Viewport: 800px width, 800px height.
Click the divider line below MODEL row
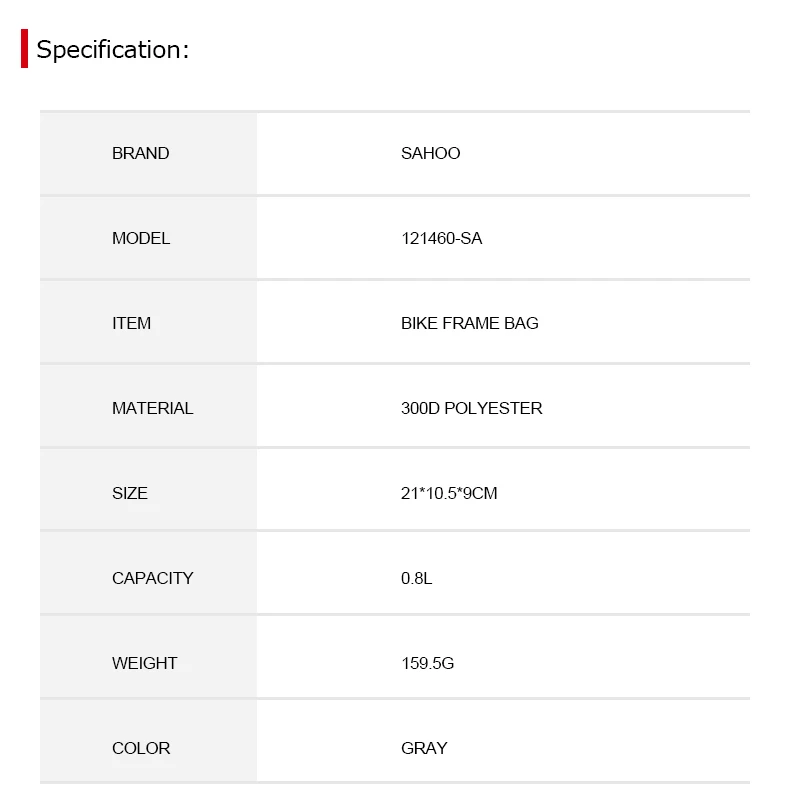(395, 280)
